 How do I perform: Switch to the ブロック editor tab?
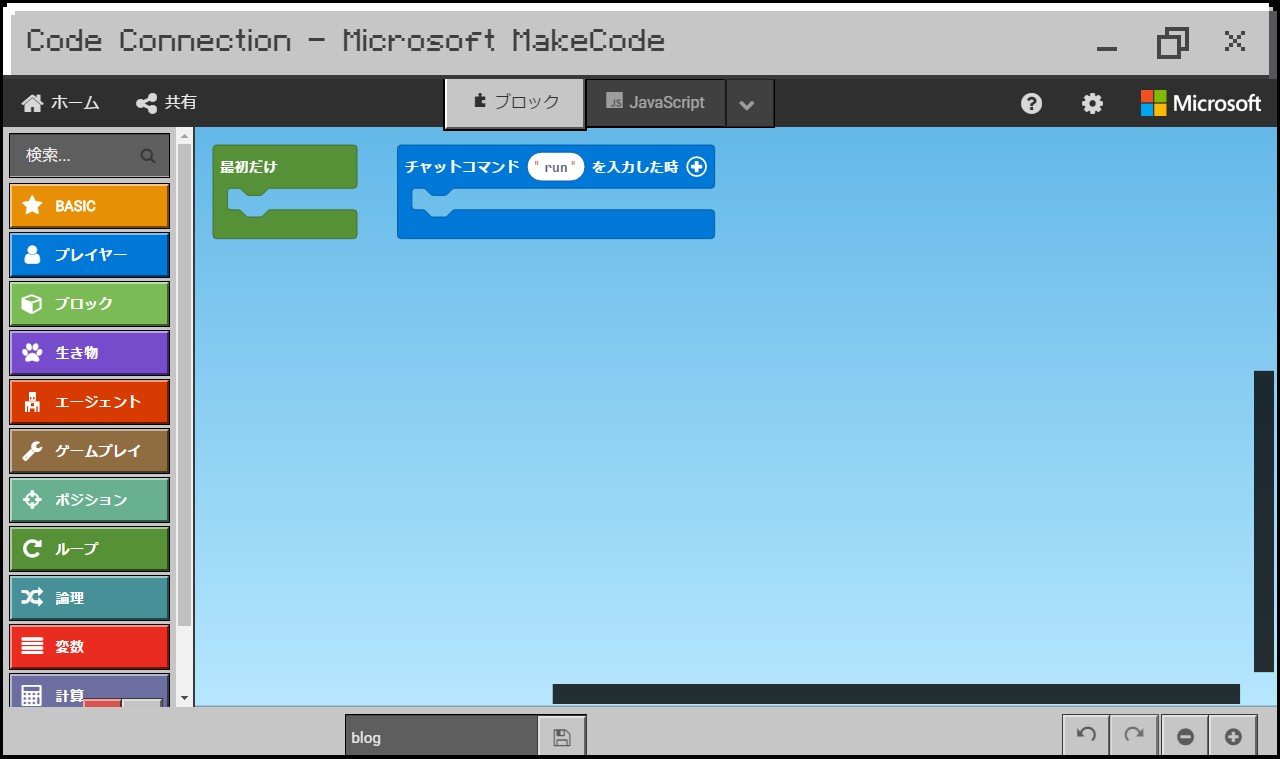coord(515,103)
